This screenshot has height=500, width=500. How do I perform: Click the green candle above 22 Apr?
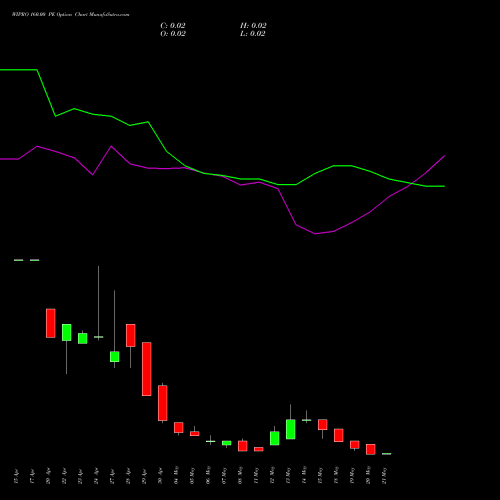67,332
